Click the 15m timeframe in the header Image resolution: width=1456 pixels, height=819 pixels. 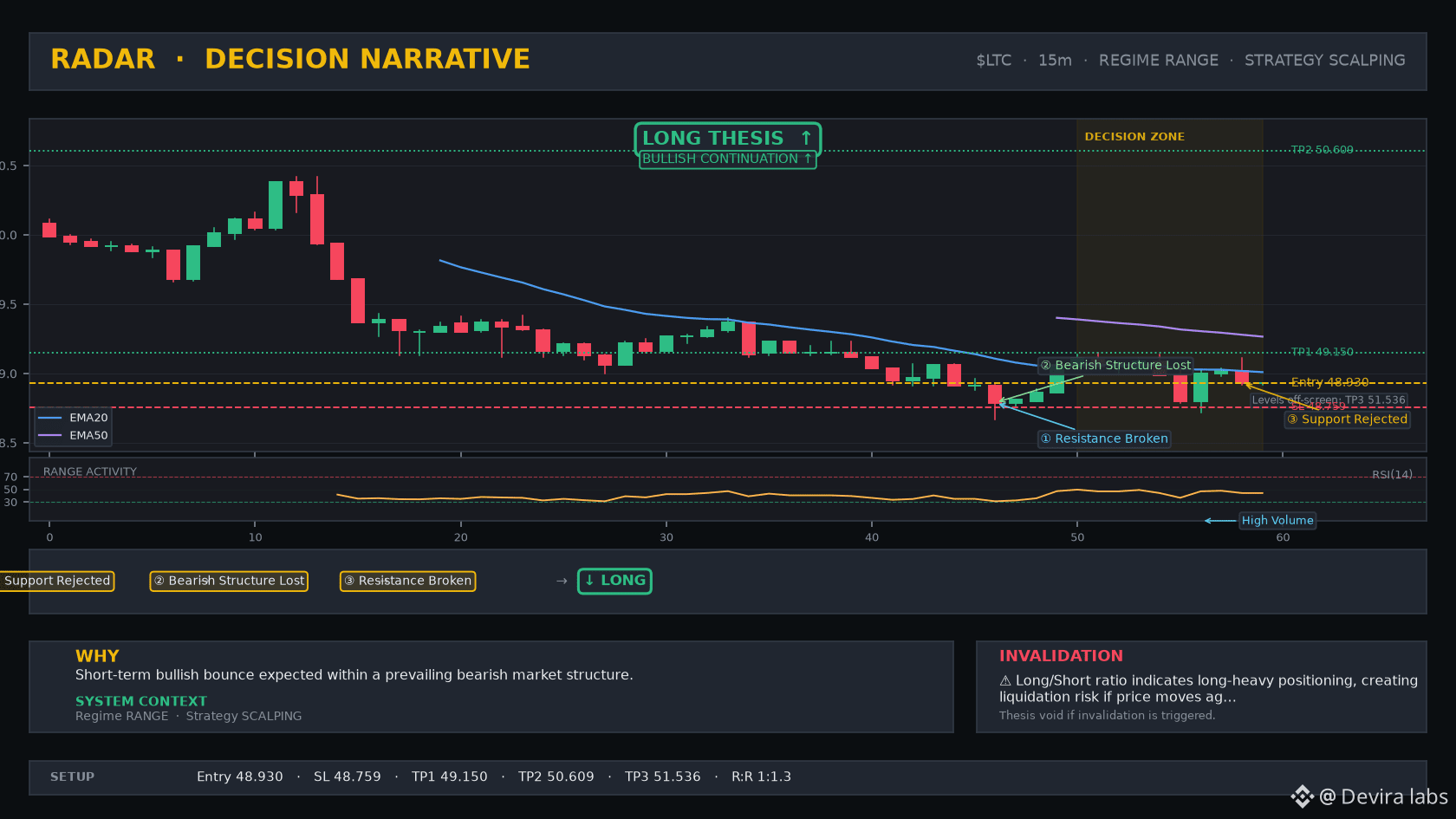[x=1055, y=61]
